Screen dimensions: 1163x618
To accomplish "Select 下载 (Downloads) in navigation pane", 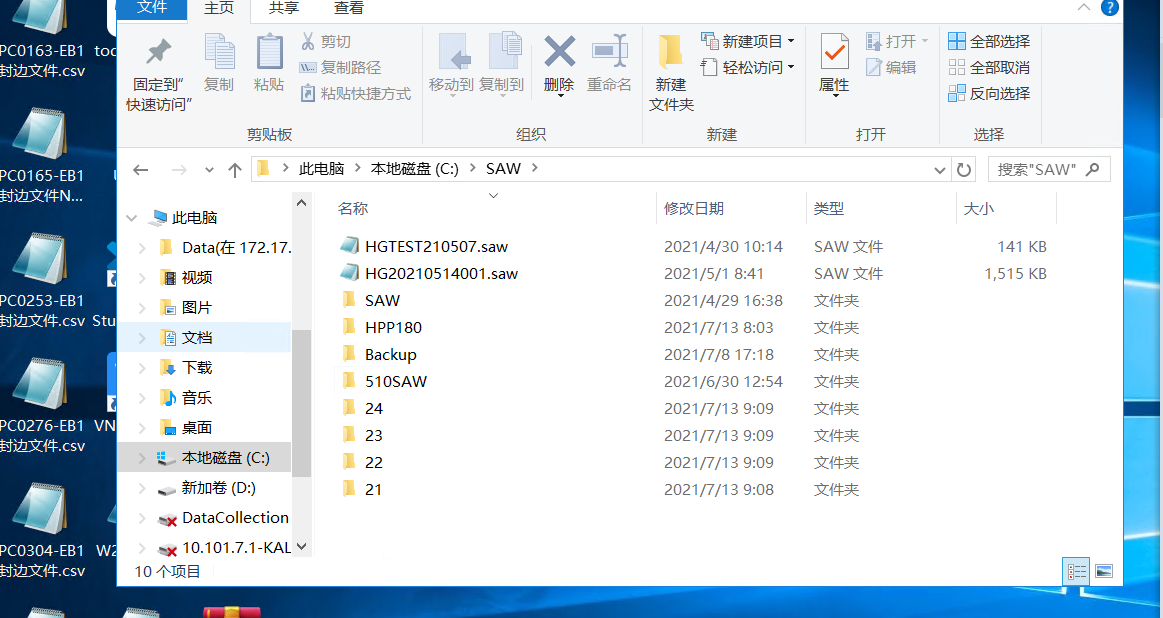I will pos(197,368).
